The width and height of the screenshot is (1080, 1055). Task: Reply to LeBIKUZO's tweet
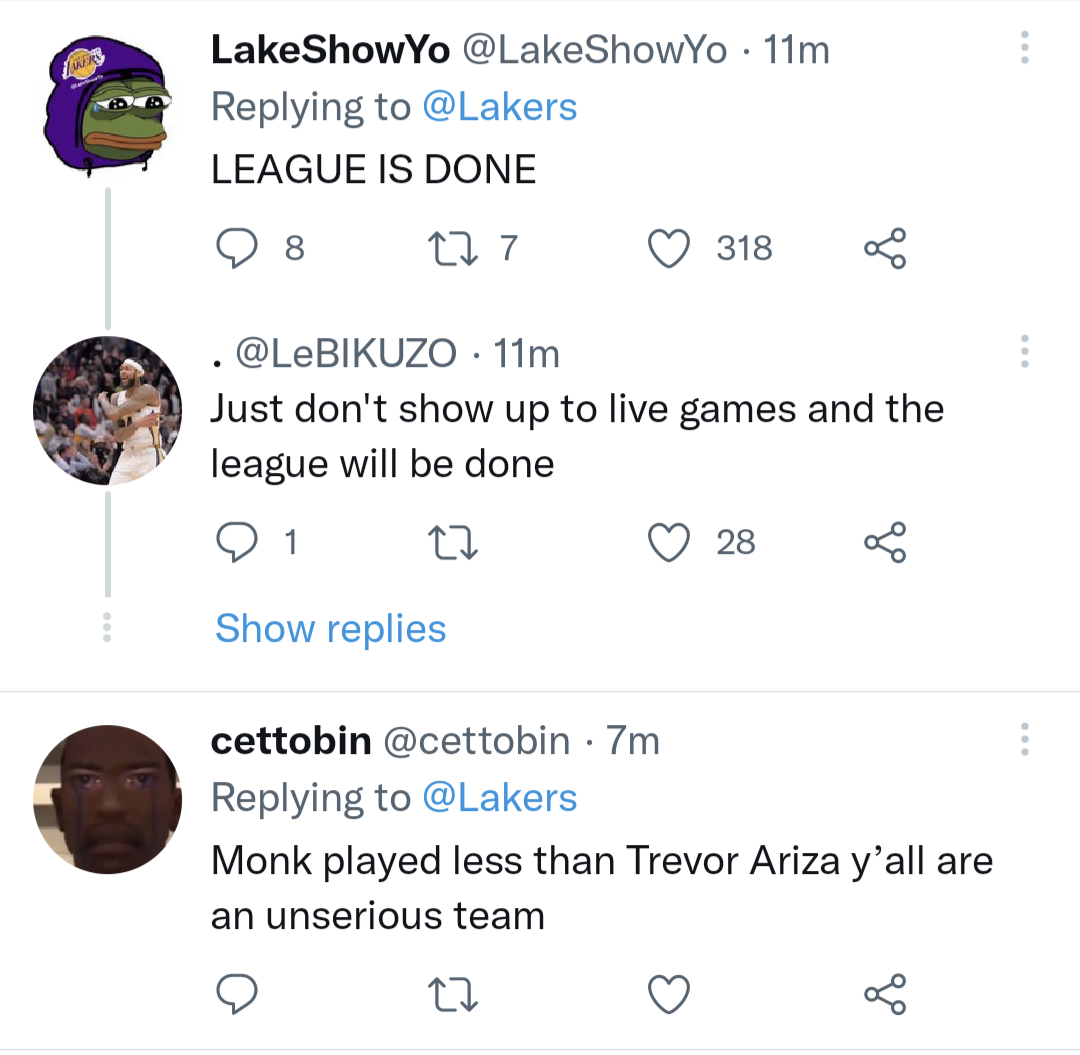pyautogui.click(x=237, y=542)
